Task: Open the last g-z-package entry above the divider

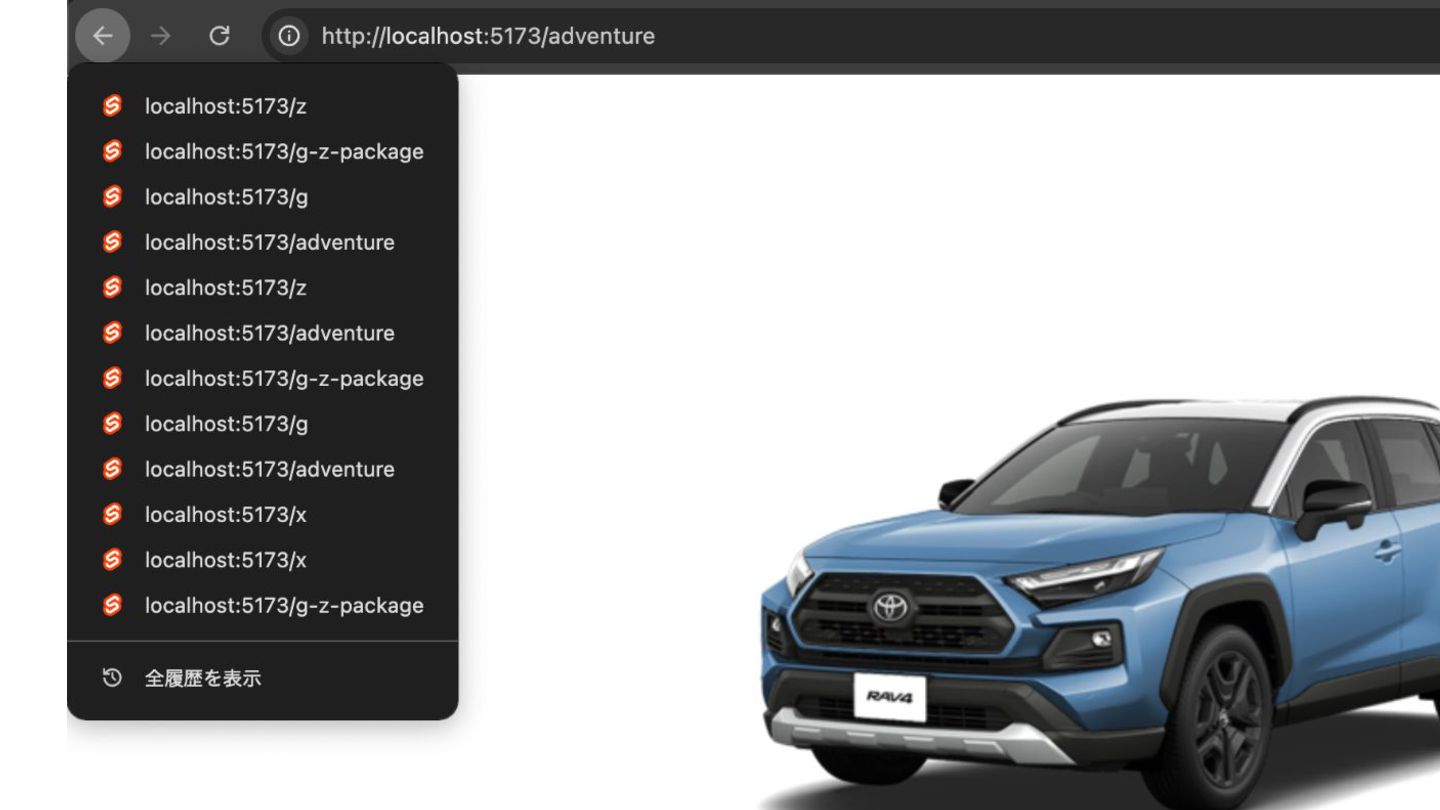Action: click(262, 605)
